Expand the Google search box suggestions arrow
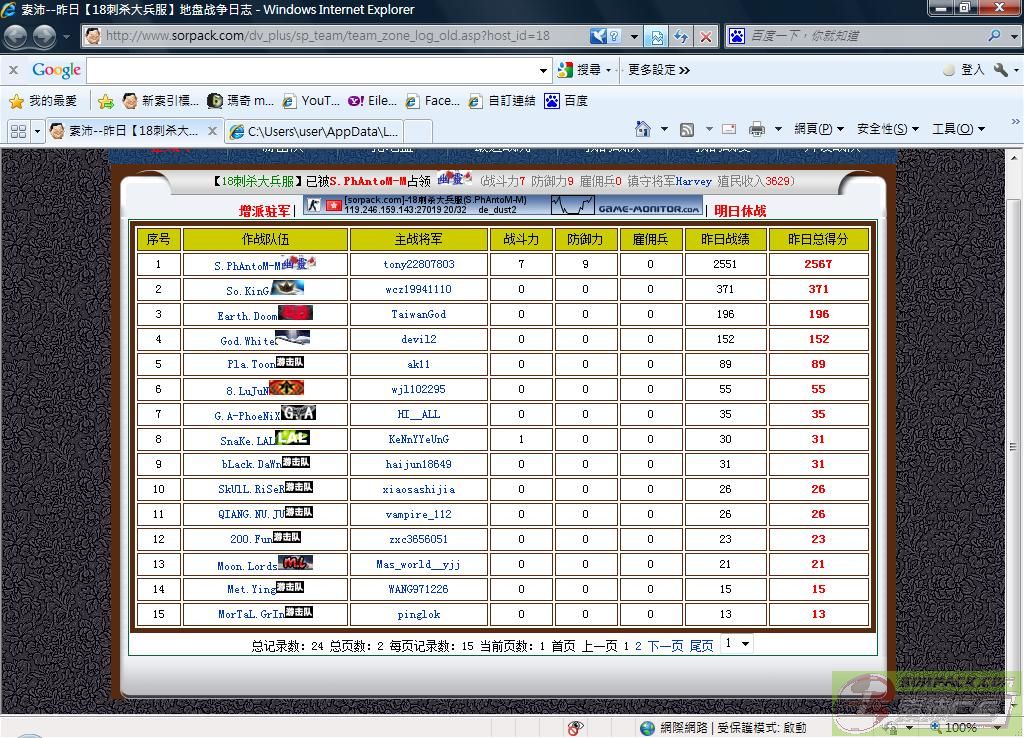 pyautogui.click(x=544, y=70)
